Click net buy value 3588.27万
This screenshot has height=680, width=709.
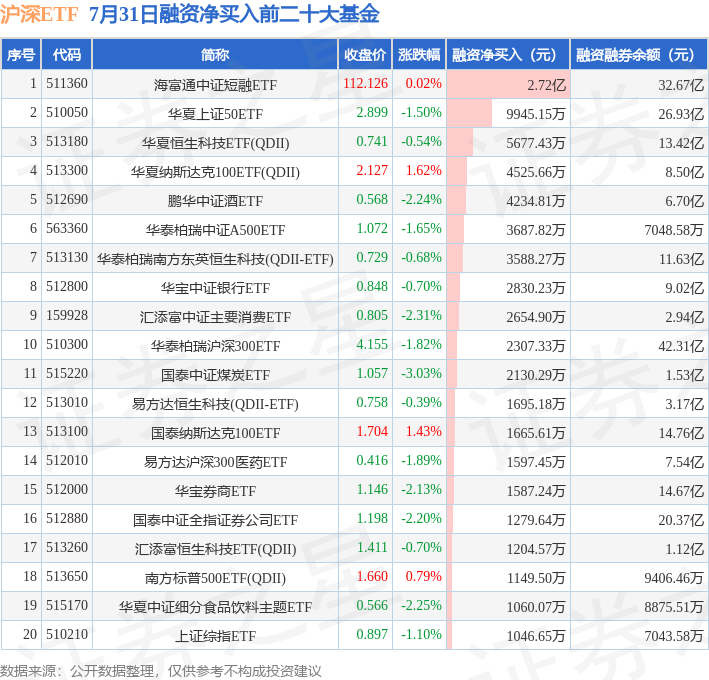coord(535,258)
